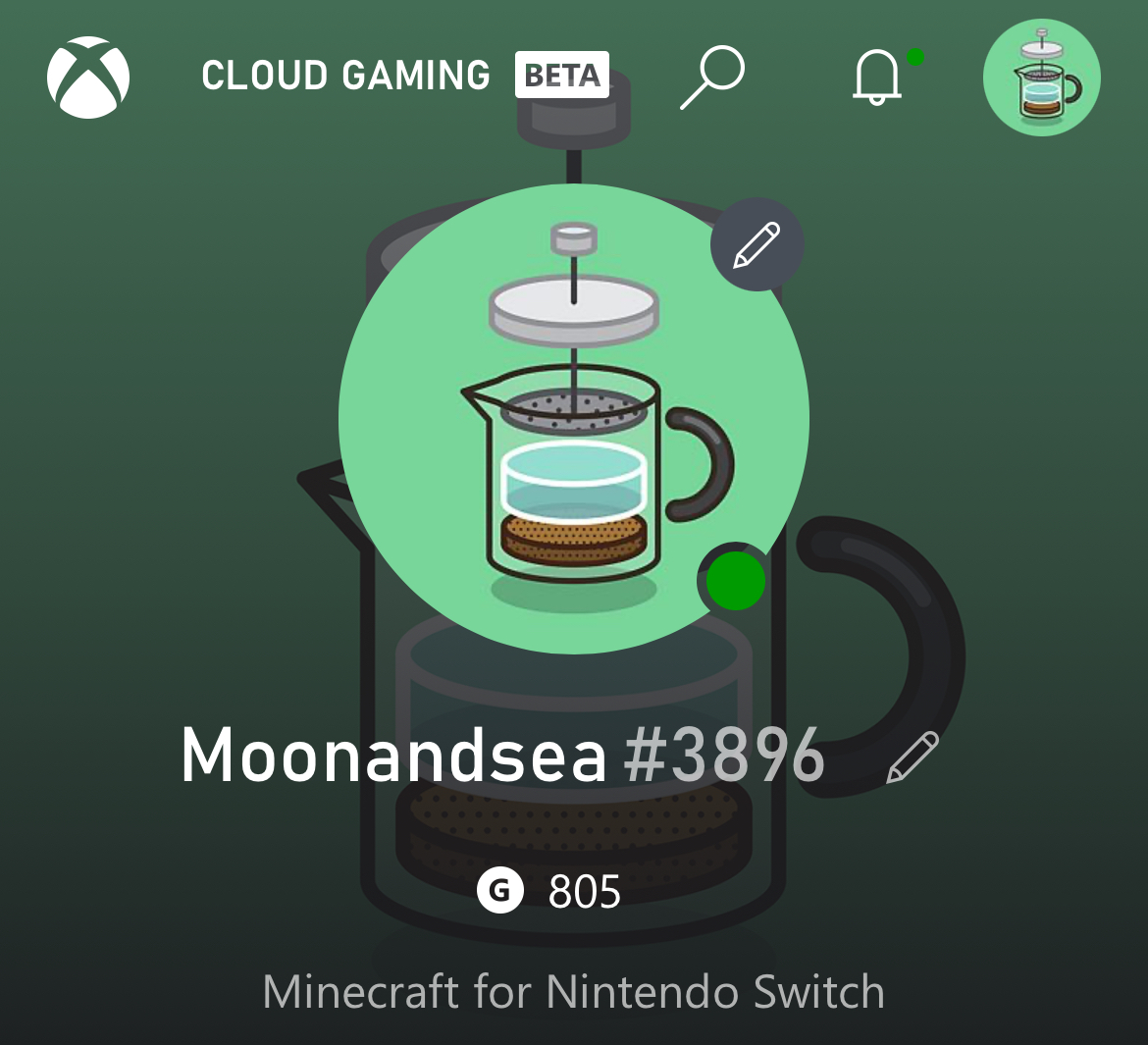1148x1045 pixels.
Task: Click the Moonandsea gamertag text
Action: coord(393,755)
